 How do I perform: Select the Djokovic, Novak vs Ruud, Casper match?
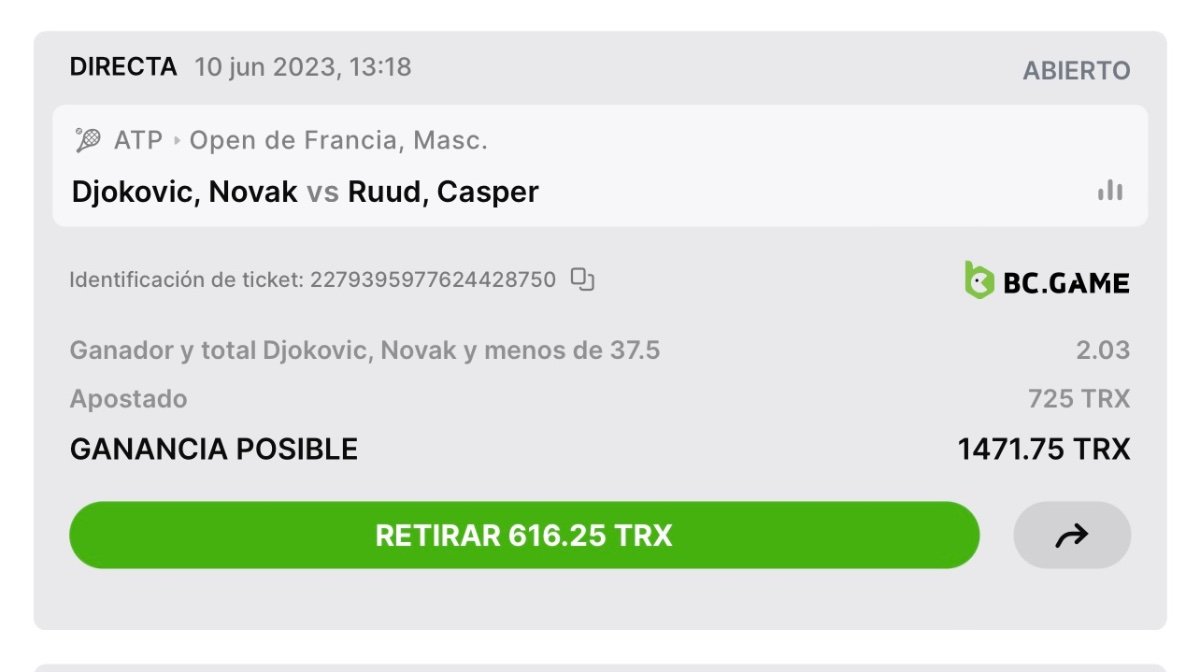click(x=305, y=191)
